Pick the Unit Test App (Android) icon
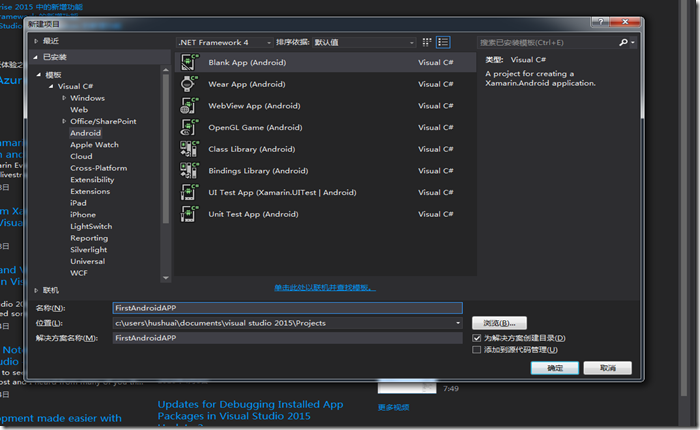The width and height of the screenshot is (700, 430). pos(189,214)
